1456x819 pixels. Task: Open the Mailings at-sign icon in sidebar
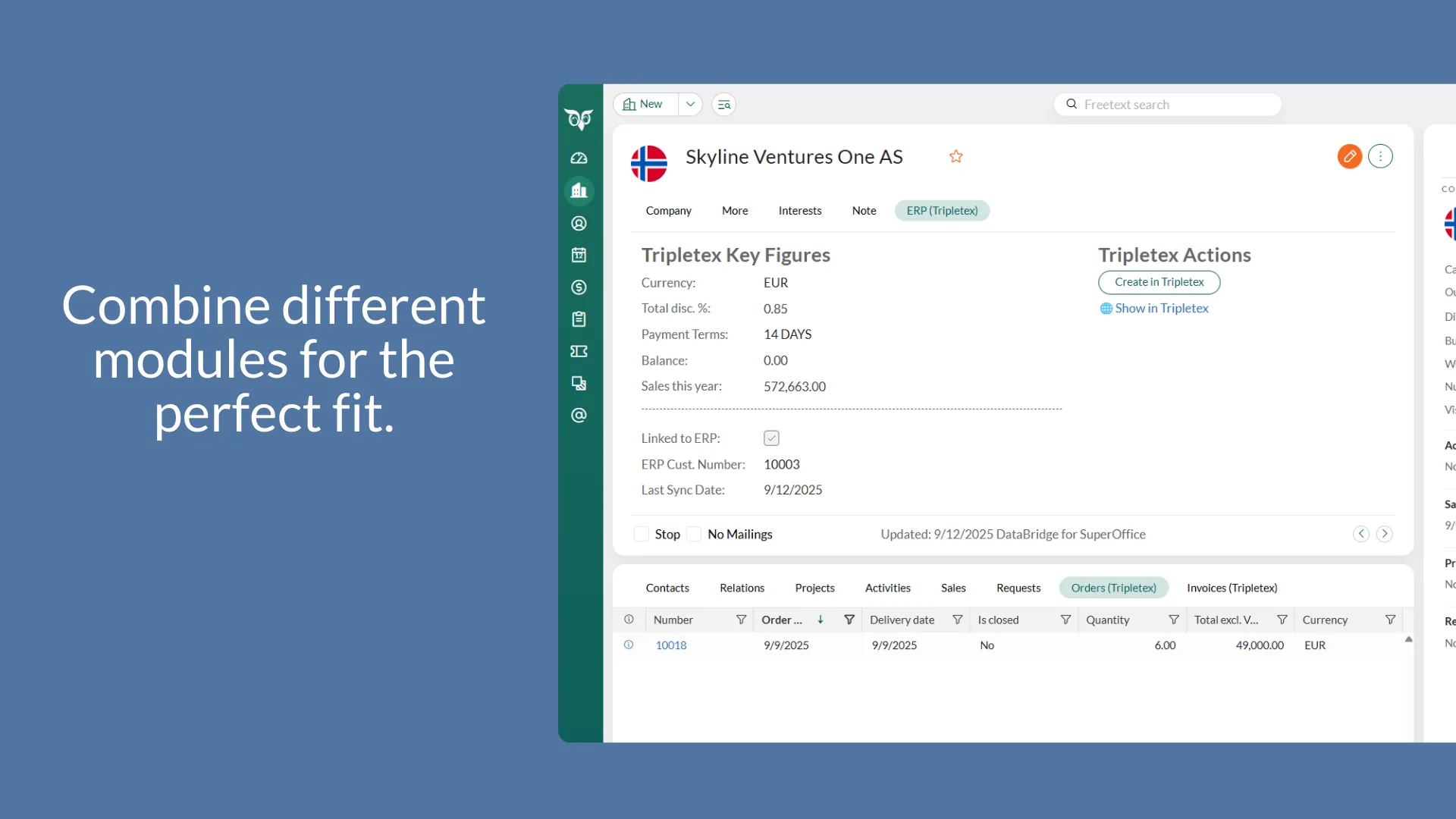pyautogui.click(x=579, y=415)
